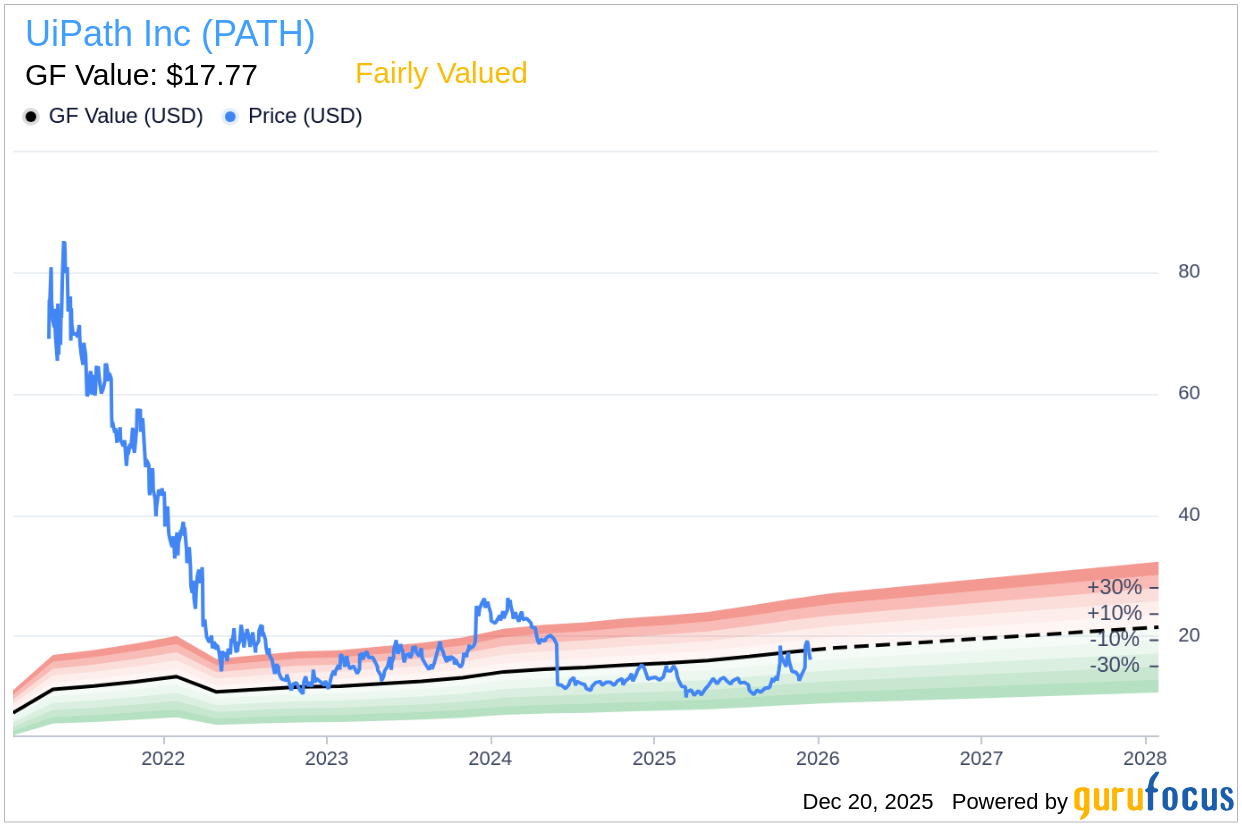This screenshot has height=826, width=1242.
Task: Click the Fairly Valued status label
Action: pos(441,74)
